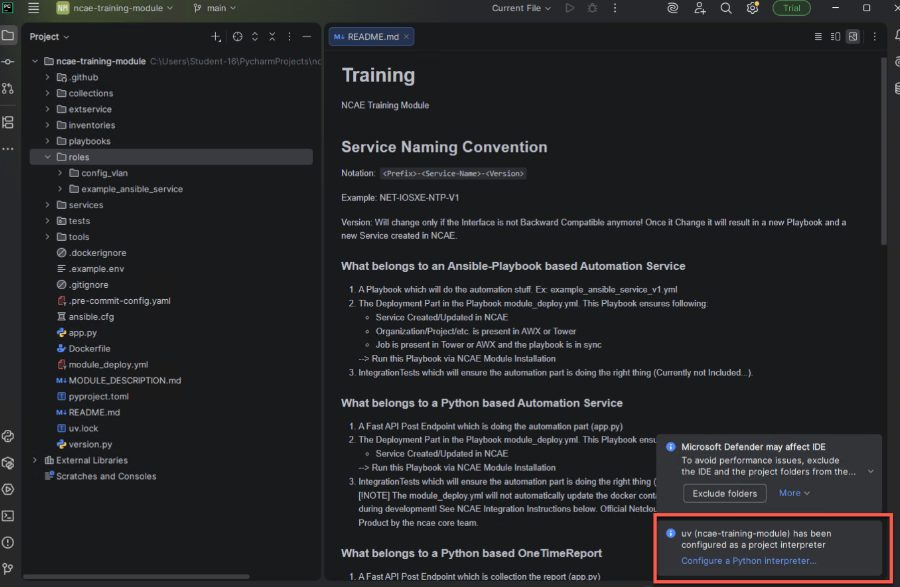Click the Project panel horizontal scrollbar
Image resolution: width=900 pixels, height=587 pixels.
click(137, 576)
